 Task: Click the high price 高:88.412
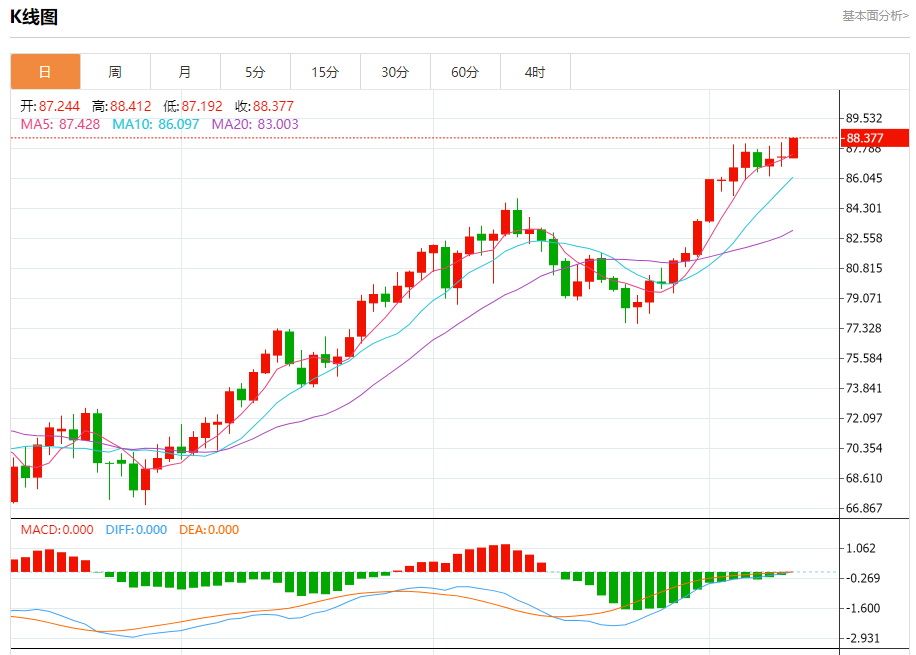click(x=122, y=106)
